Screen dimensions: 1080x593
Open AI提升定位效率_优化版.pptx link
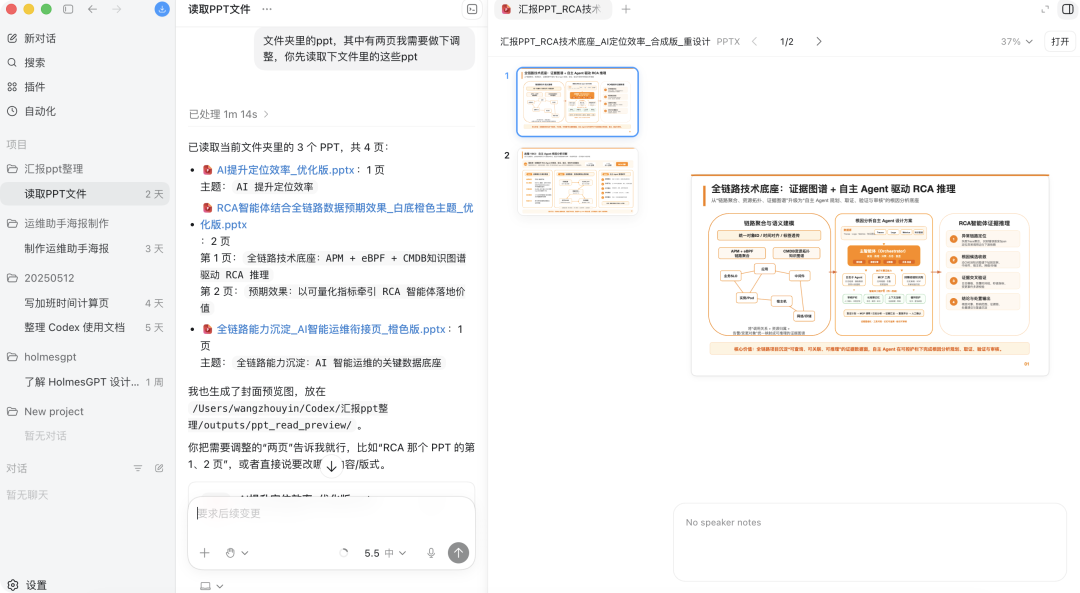[x=285, y=169]
